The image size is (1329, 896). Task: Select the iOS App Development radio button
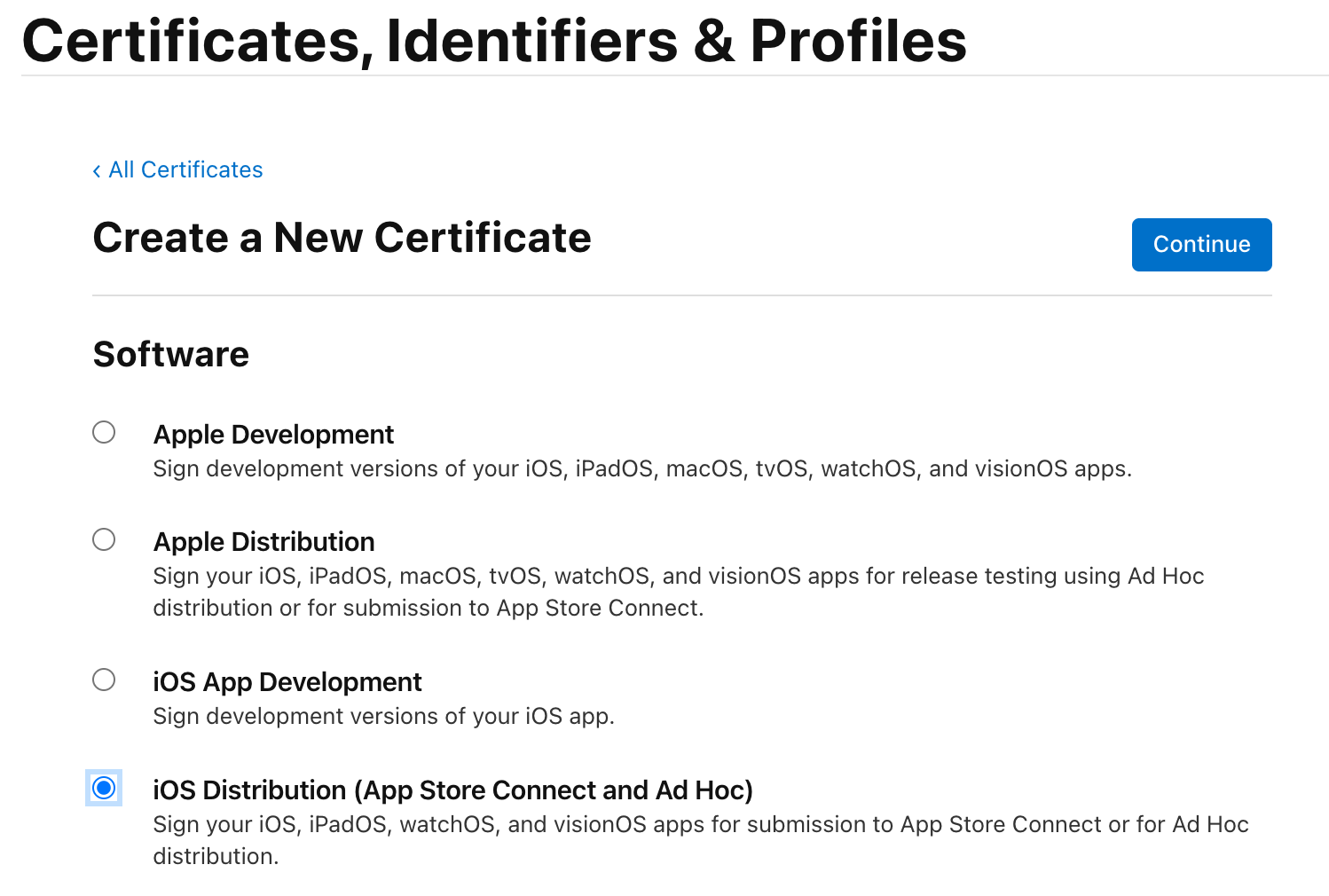(104, 680)
